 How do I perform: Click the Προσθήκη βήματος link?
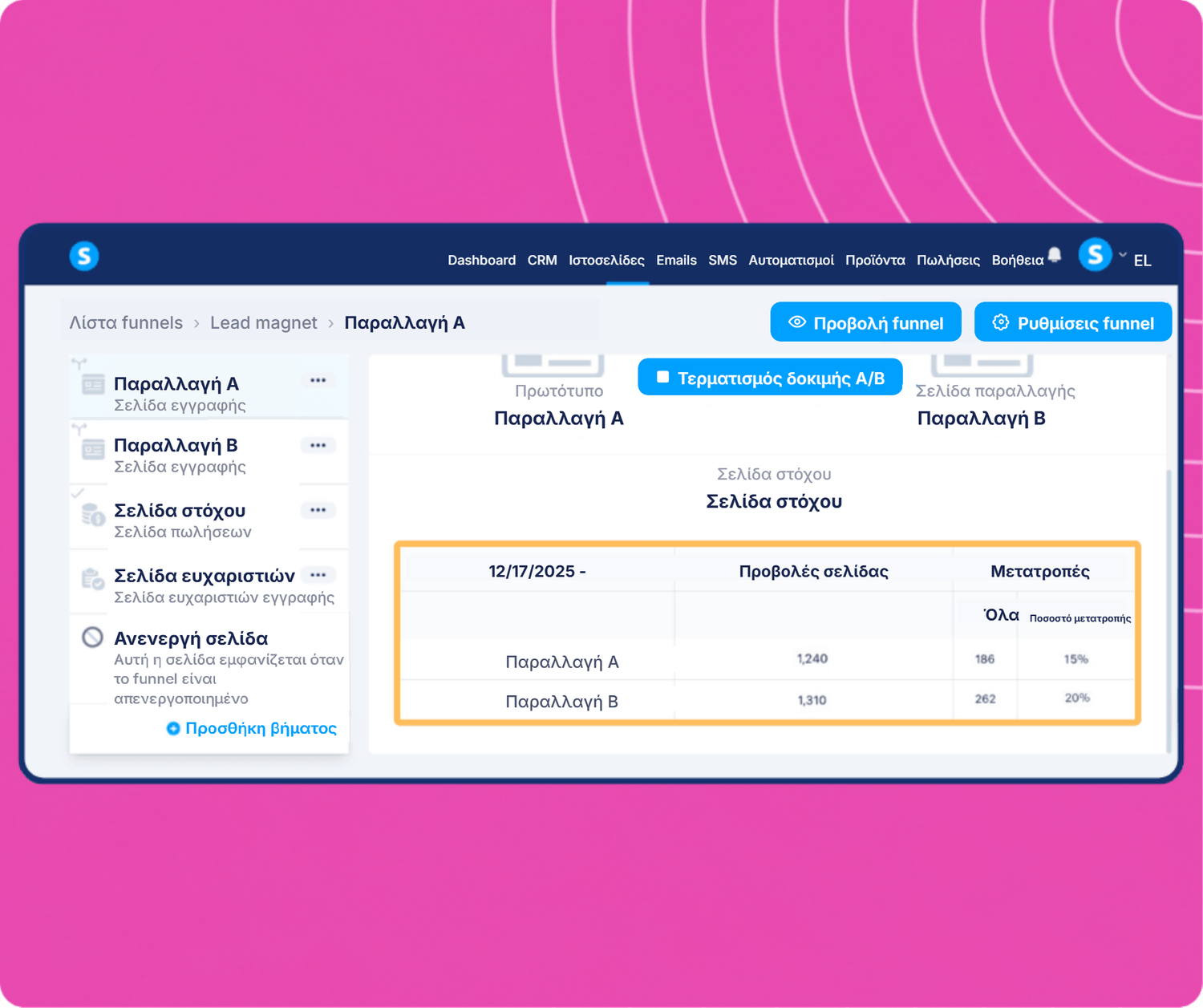point(252,728)
